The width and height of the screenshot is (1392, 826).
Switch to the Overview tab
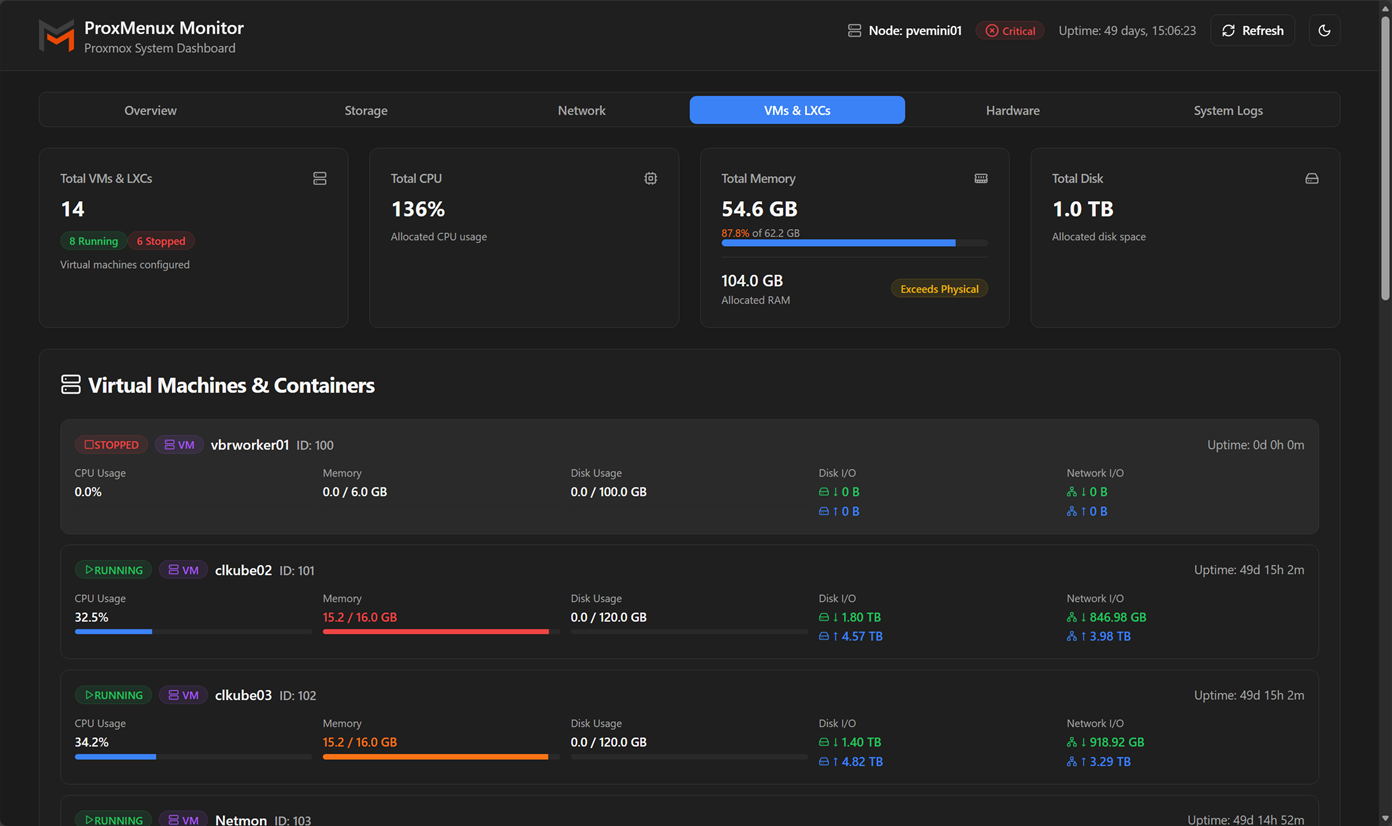[x=150, y=110]
